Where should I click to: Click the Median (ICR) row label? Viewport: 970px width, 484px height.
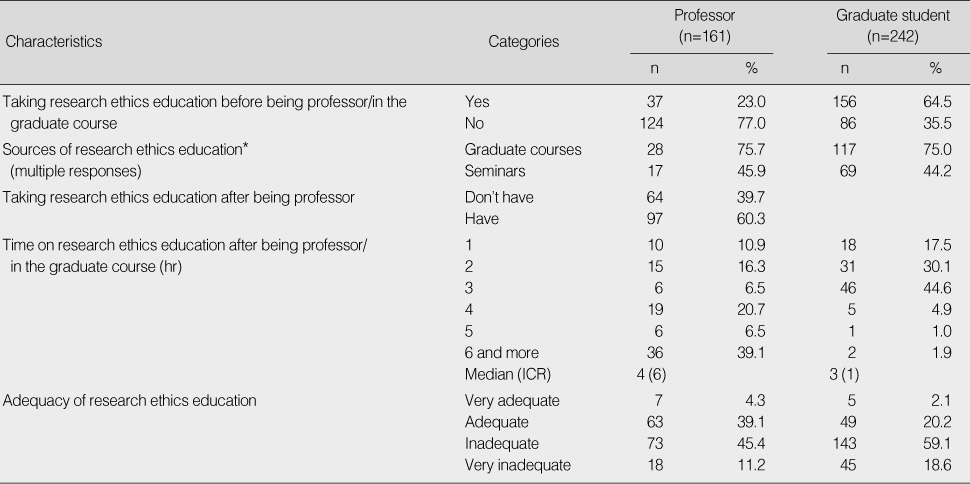508,374
